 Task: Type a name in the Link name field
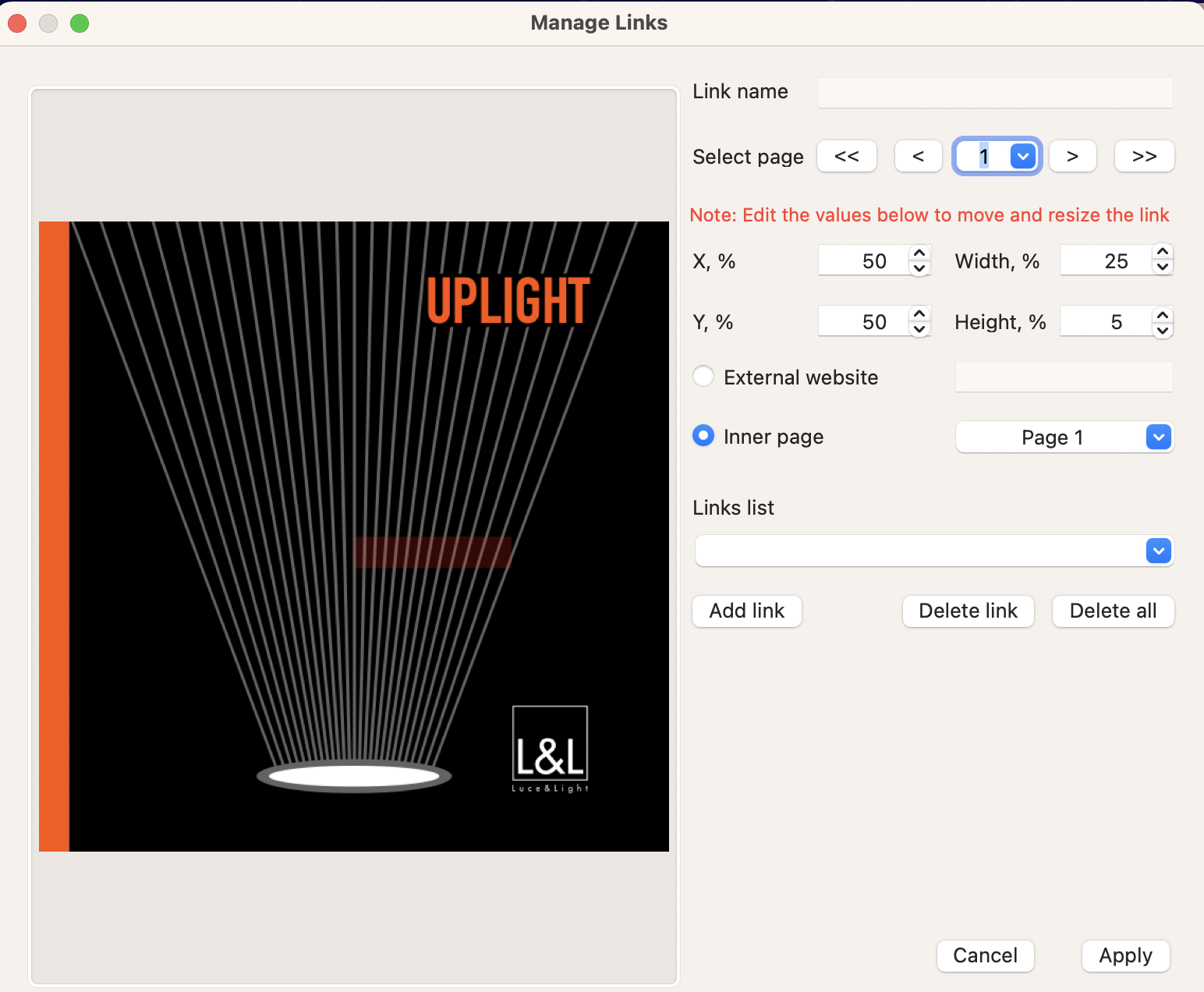pos(994,92)
